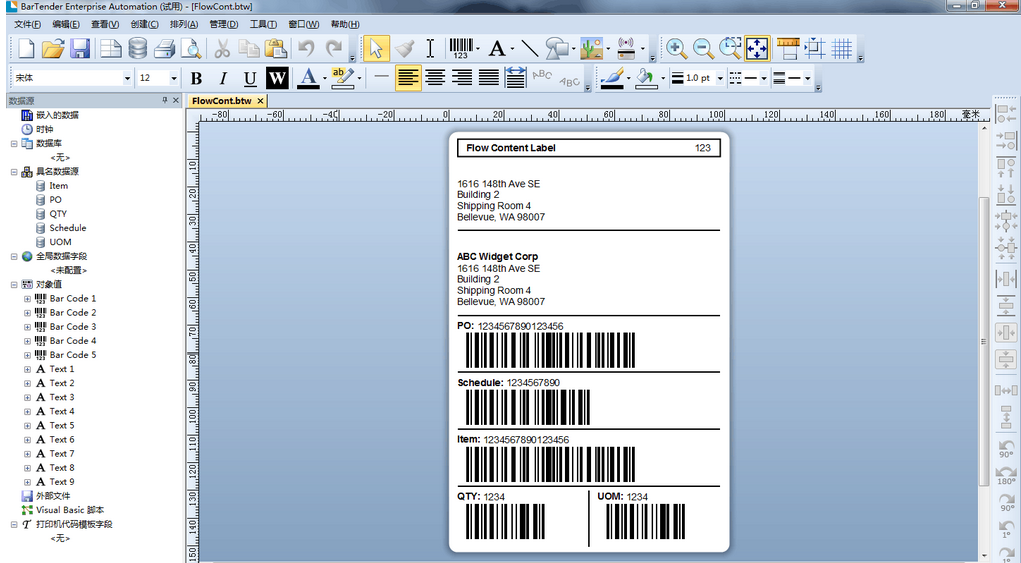This screenshot has height=563, width=1021.
Task: Zoom out with minus magnifier
Action: (x=703, y=49)
